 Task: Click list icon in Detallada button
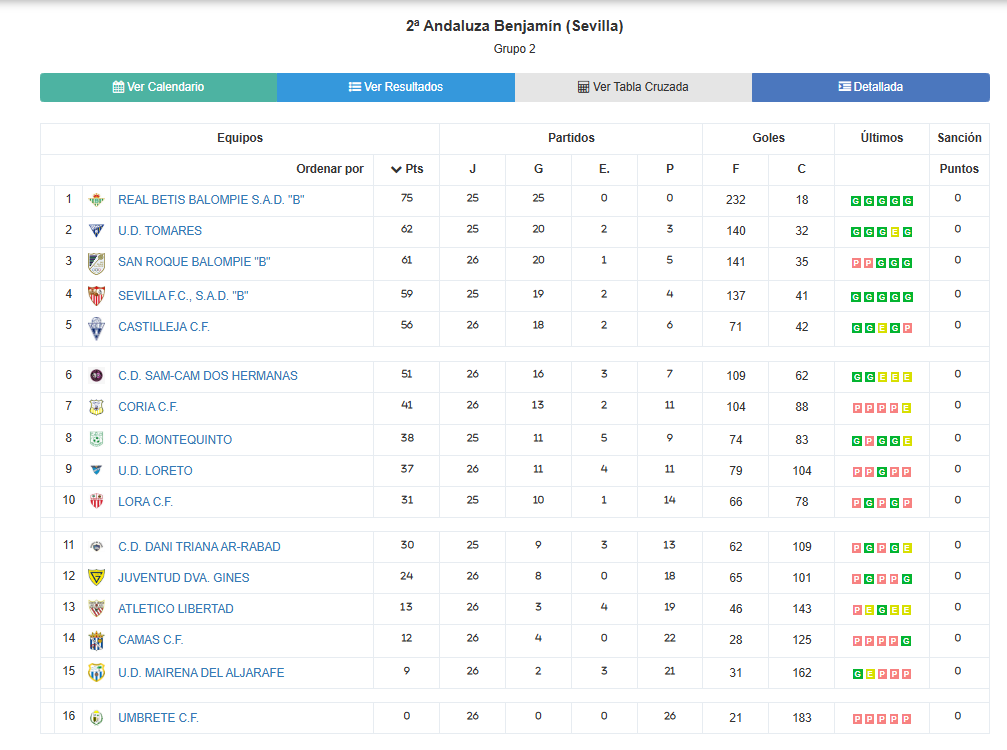click(845, 86)
